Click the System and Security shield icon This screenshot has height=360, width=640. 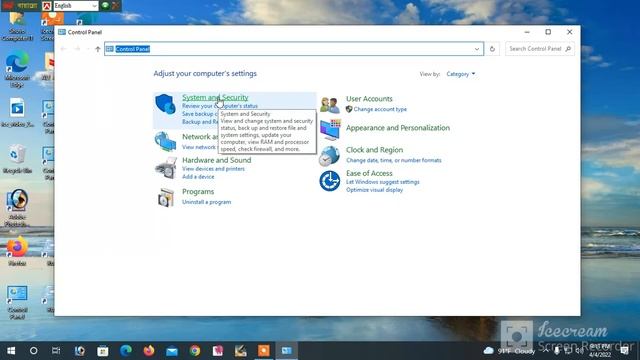point(165,104)
